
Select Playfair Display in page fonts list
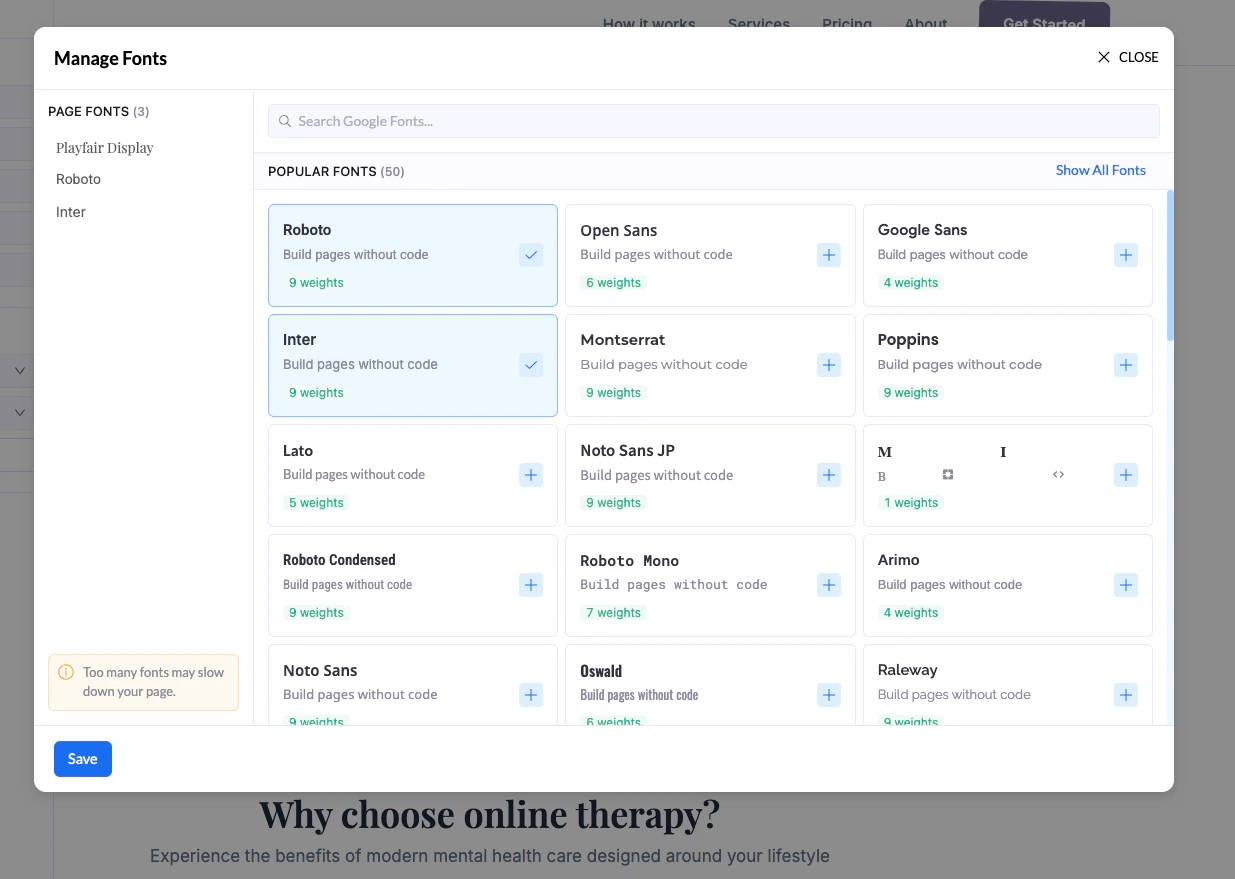click(x=105, y=148)
